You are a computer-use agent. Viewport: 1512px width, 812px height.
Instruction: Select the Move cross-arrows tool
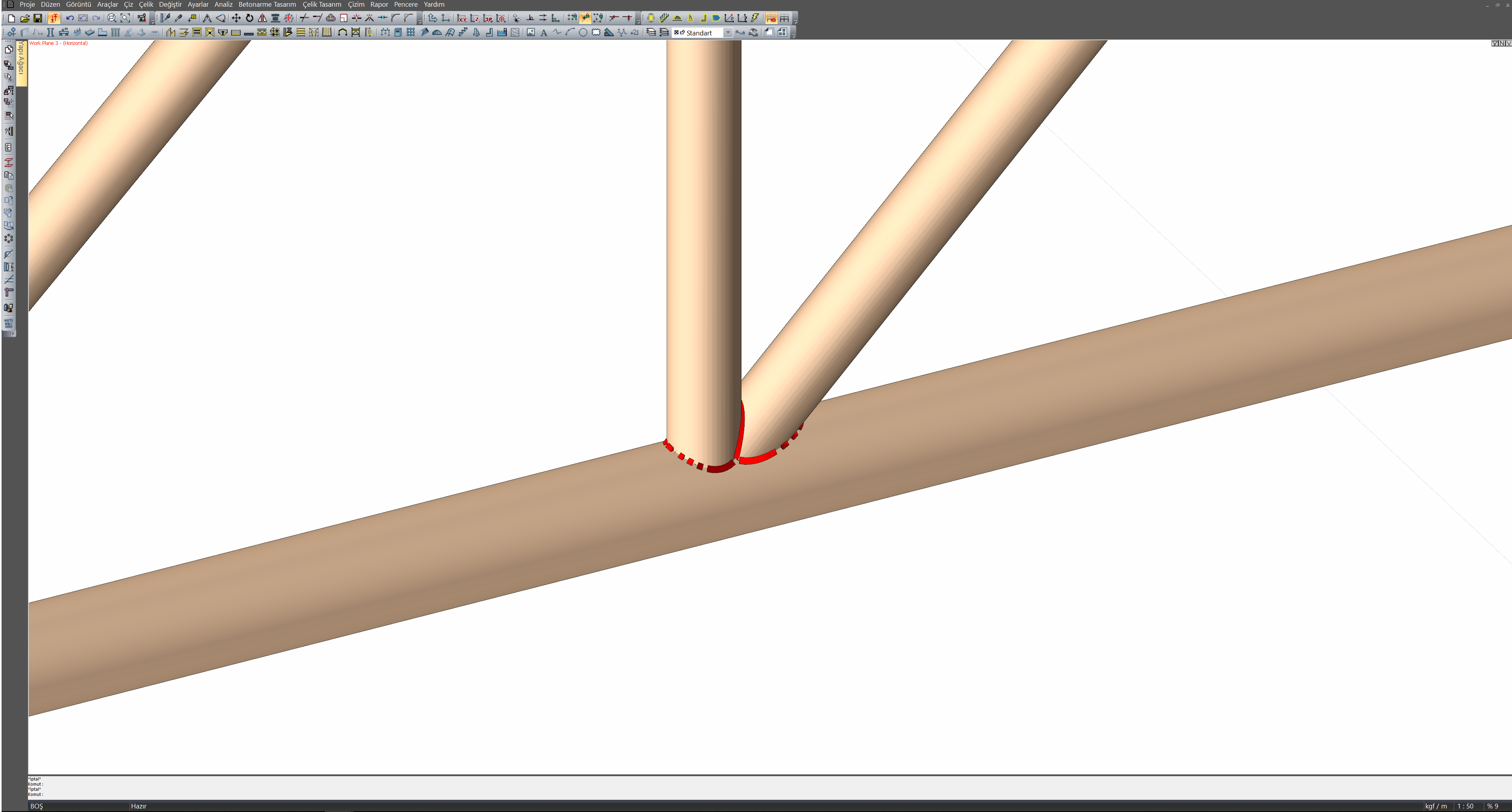236,18
